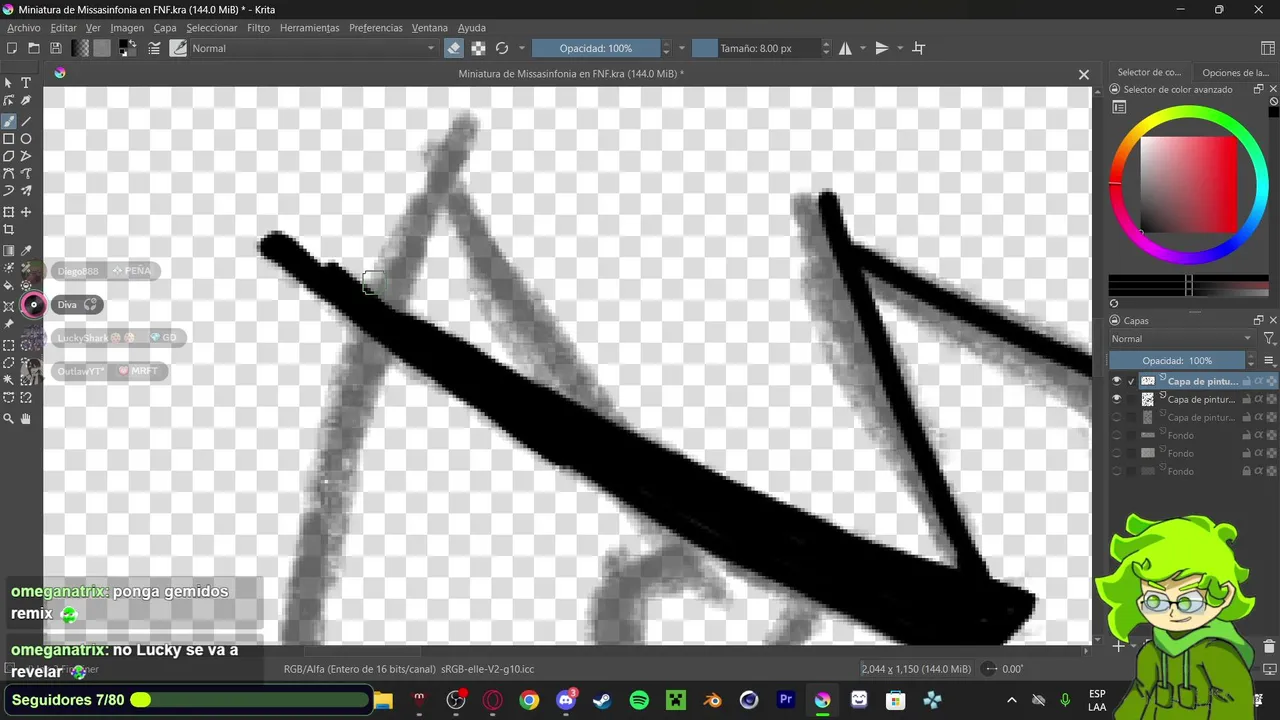Viewport: 1280px width, 720px height.
Task: Switch to Selector de color tab
Action: click(1149, 72)
